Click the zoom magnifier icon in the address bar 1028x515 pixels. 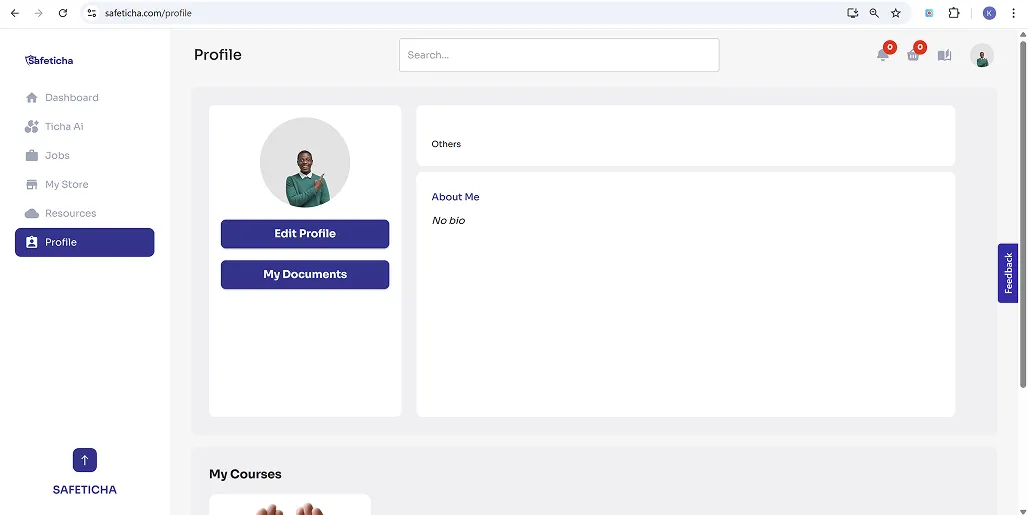click(x=874, y=13)
